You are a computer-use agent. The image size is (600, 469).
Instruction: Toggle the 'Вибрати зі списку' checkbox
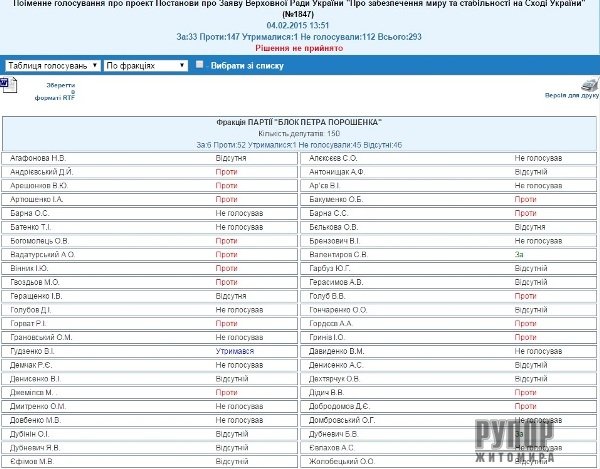point(200,65)
